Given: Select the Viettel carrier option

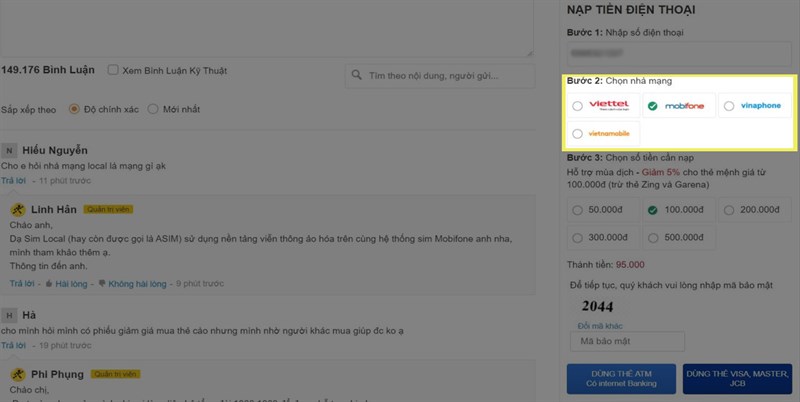Looking at the screenshot, I should [603, 106].
